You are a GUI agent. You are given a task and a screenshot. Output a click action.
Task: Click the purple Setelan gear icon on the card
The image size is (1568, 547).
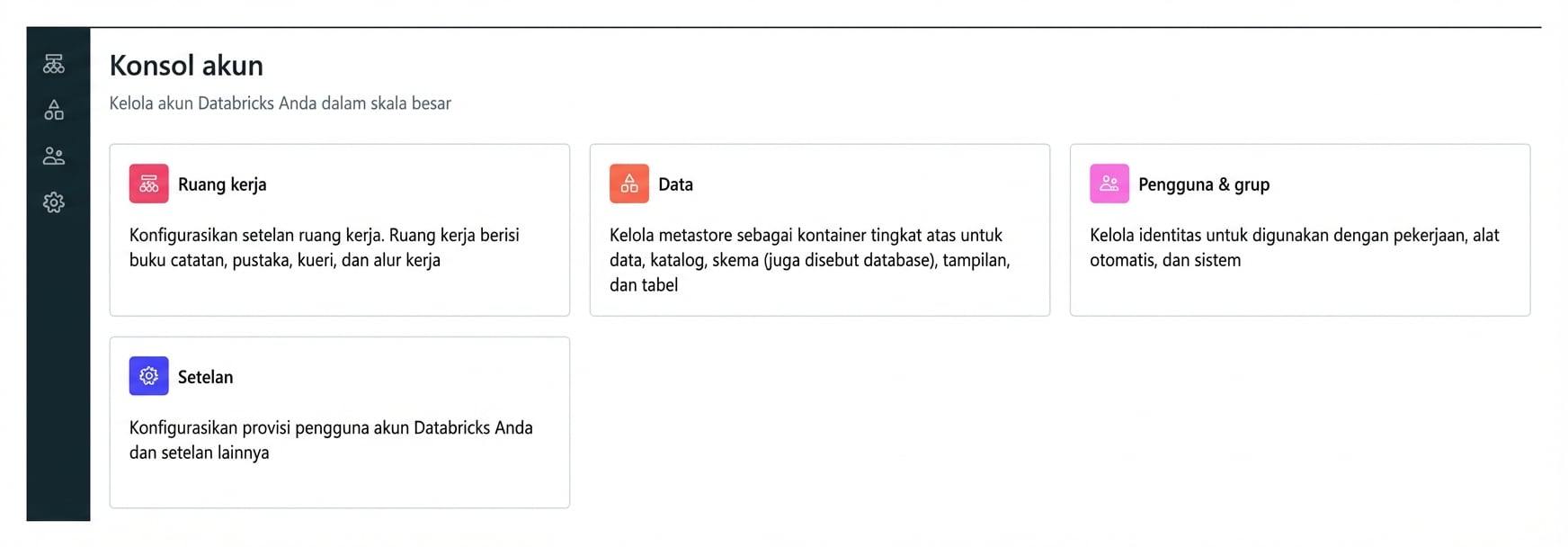pyautogui.click(x=148, y=376)
